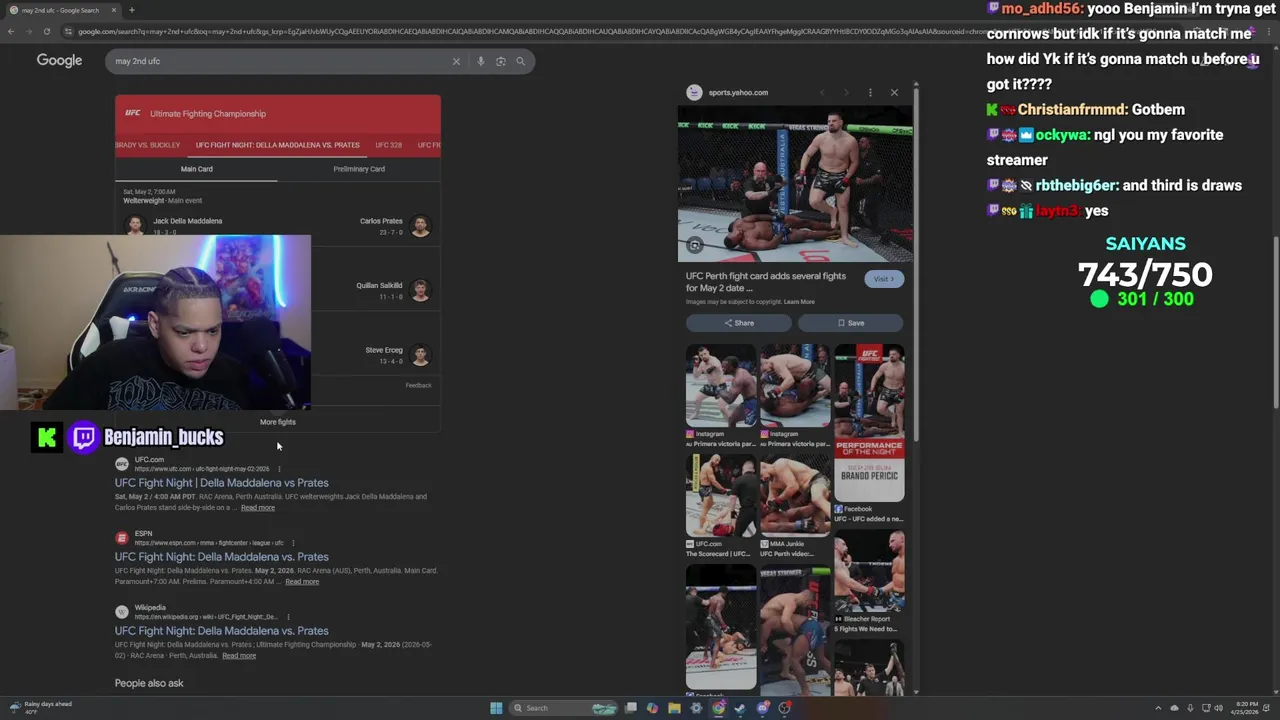
Task: Open Wikipedia UFC Fight Night result
Action: pos(221,631)
